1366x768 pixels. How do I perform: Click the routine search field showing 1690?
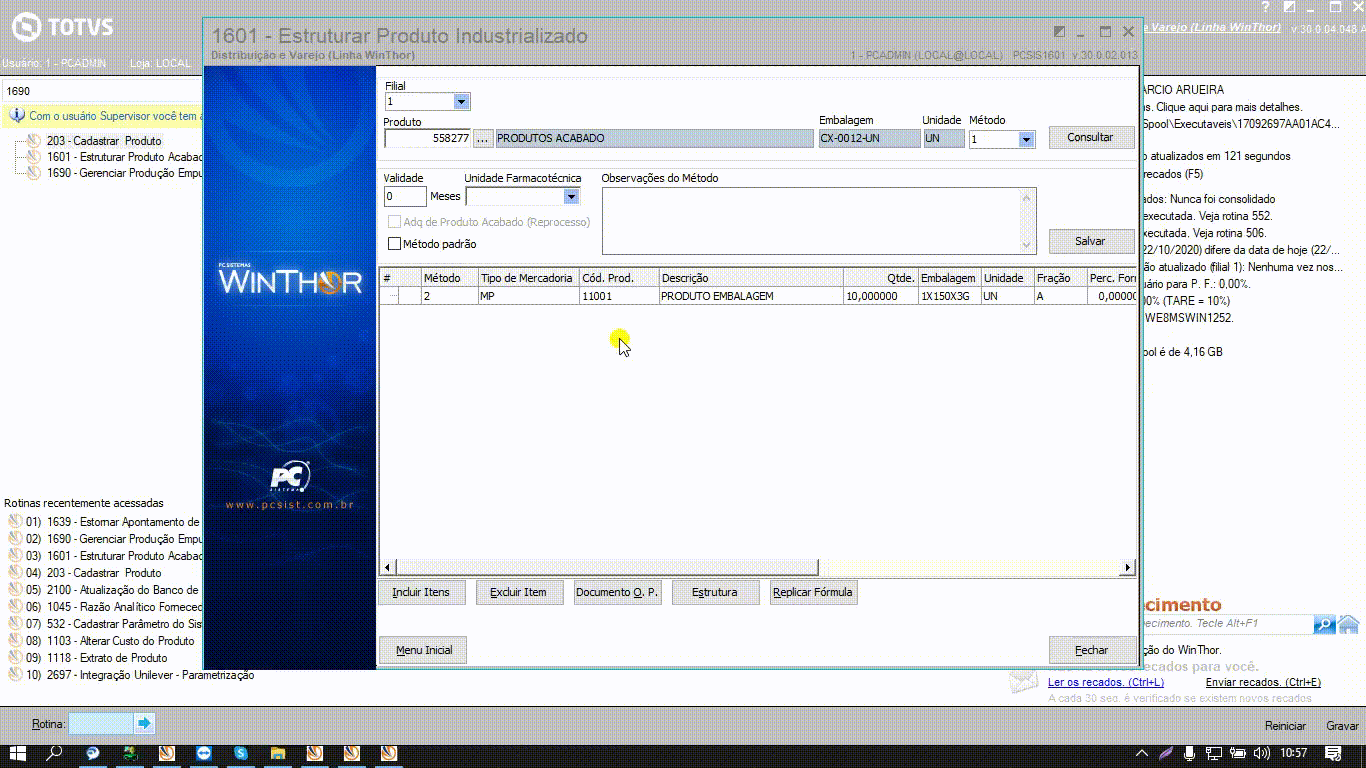101,91
